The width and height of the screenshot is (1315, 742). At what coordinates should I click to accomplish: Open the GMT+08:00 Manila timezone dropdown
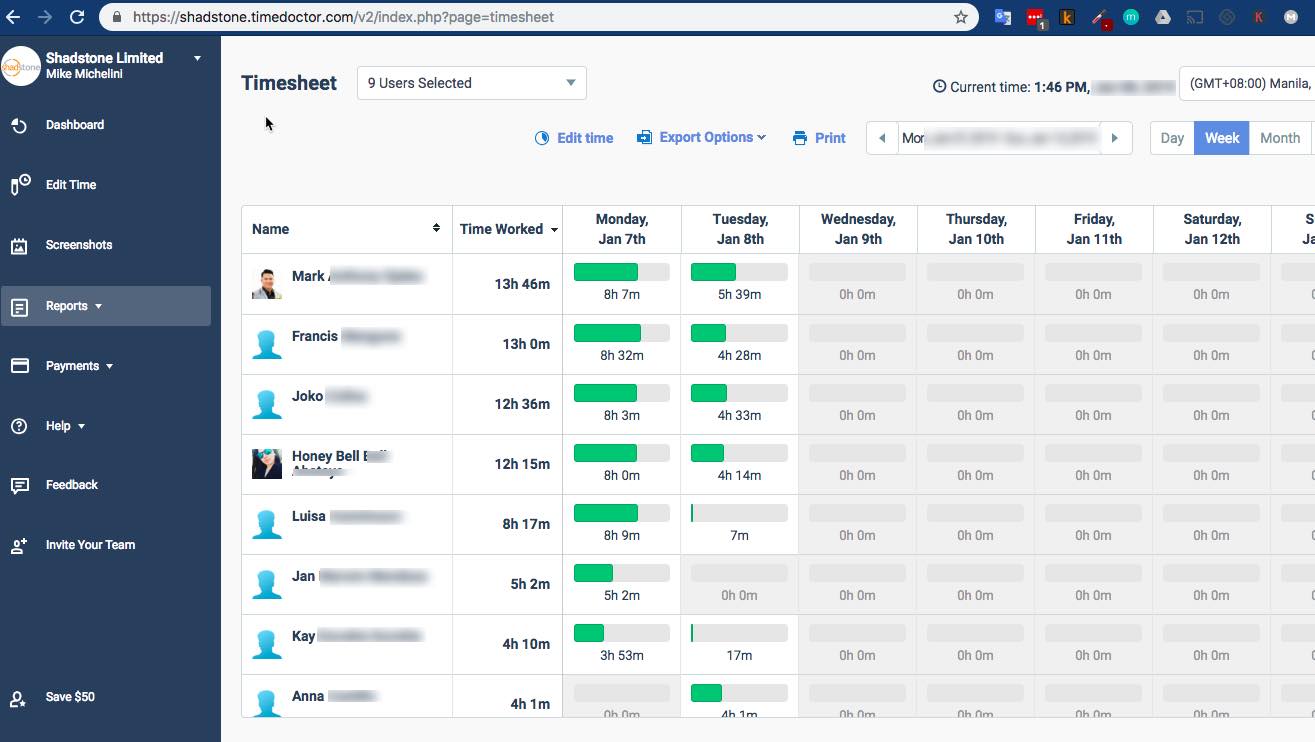click(1248, 83)
